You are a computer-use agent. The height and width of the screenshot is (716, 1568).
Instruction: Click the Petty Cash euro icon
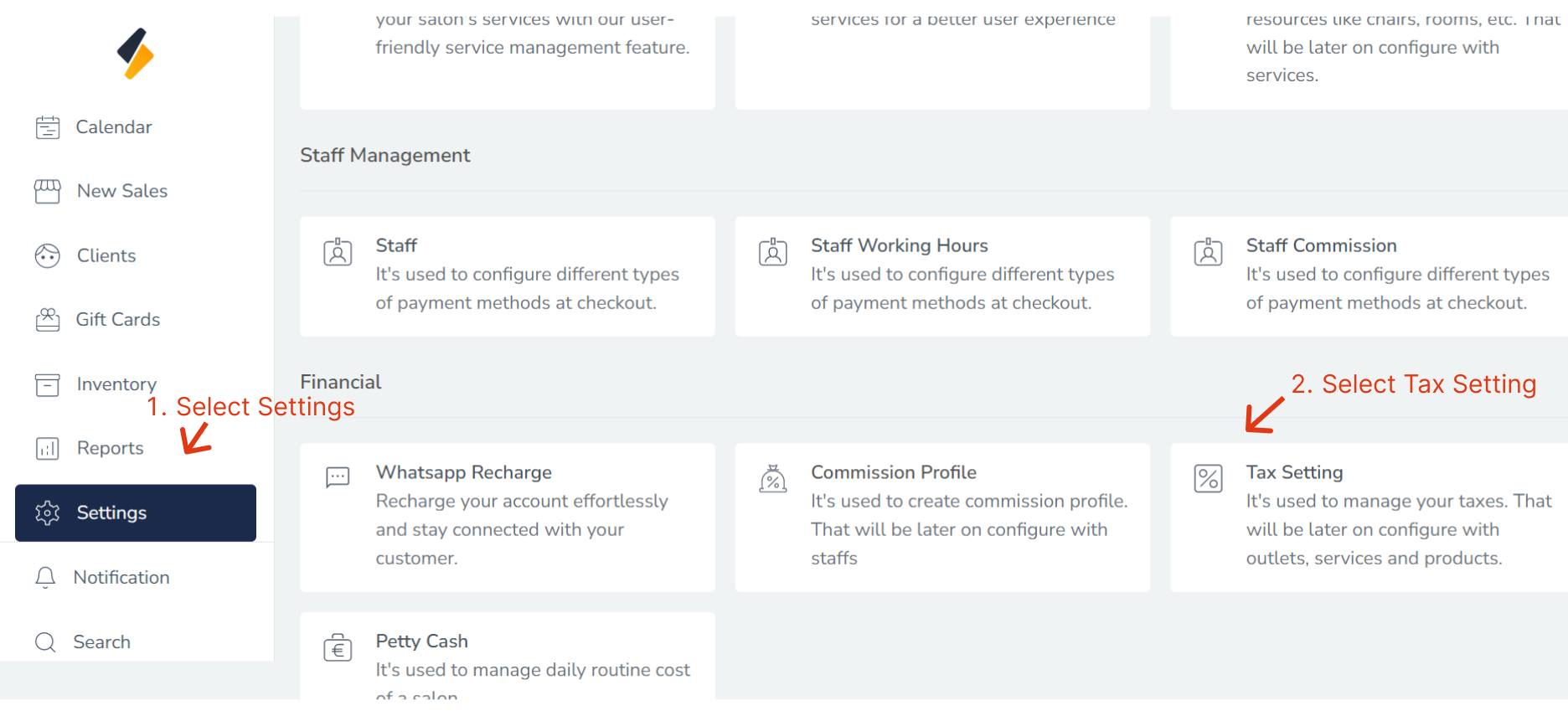[x=338, y=647]
